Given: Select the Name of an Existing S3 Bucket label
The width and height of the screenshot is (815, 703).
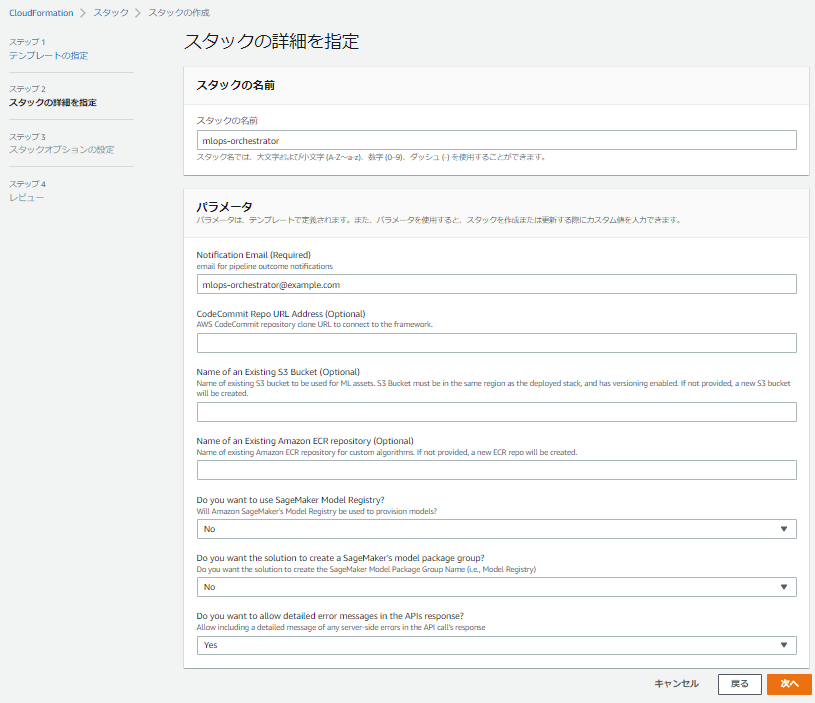Looking at the screenshot, I should click(278, 372).
